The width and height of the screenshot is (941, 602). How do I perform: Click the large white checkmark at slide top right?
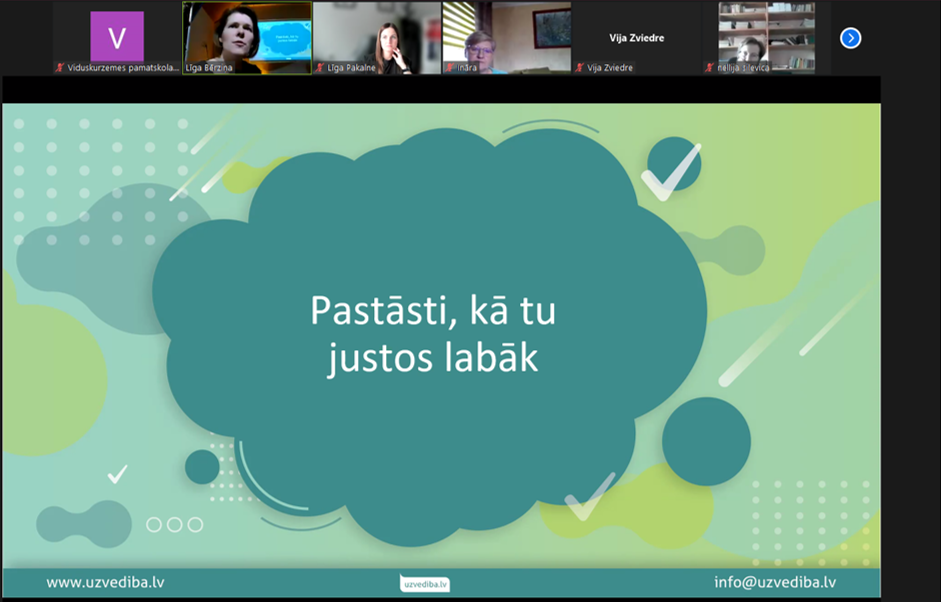pyautogui.click(x=671, y=172)
